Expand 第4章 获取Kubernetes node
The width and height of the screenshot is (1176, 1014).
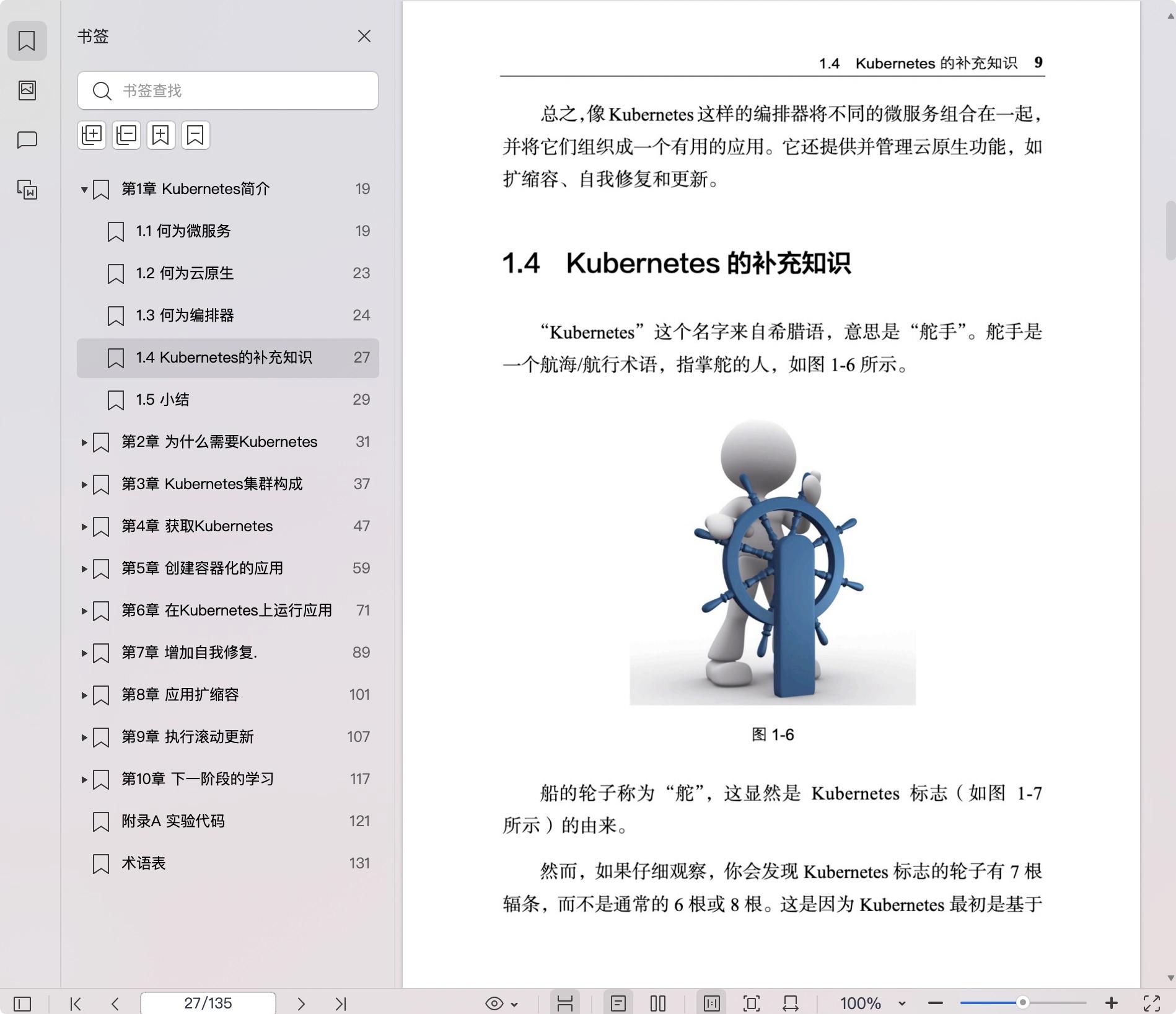(x=84, y=527)
